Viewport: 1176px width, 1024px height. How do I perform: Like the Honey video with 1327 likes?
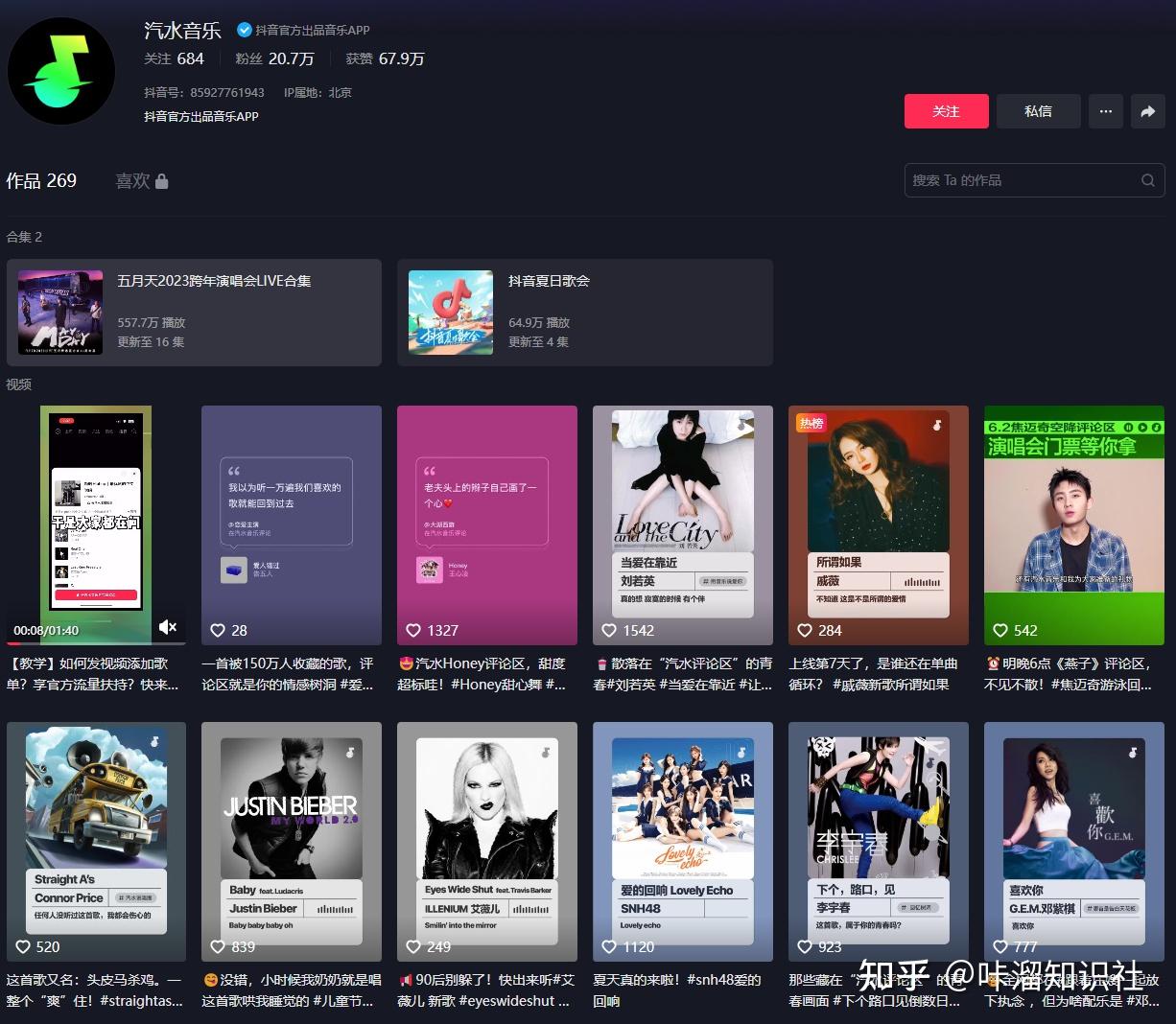point(413,630)
